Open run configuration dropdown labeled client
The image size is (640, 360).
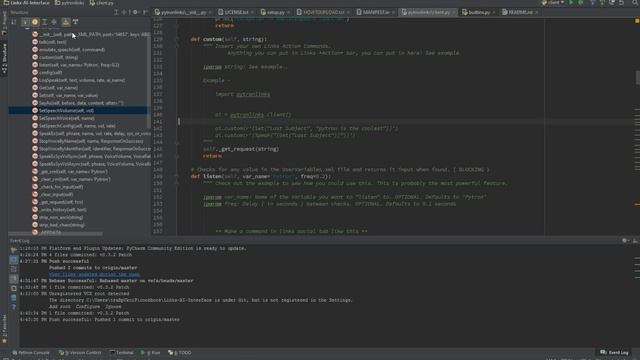[553, 3]
